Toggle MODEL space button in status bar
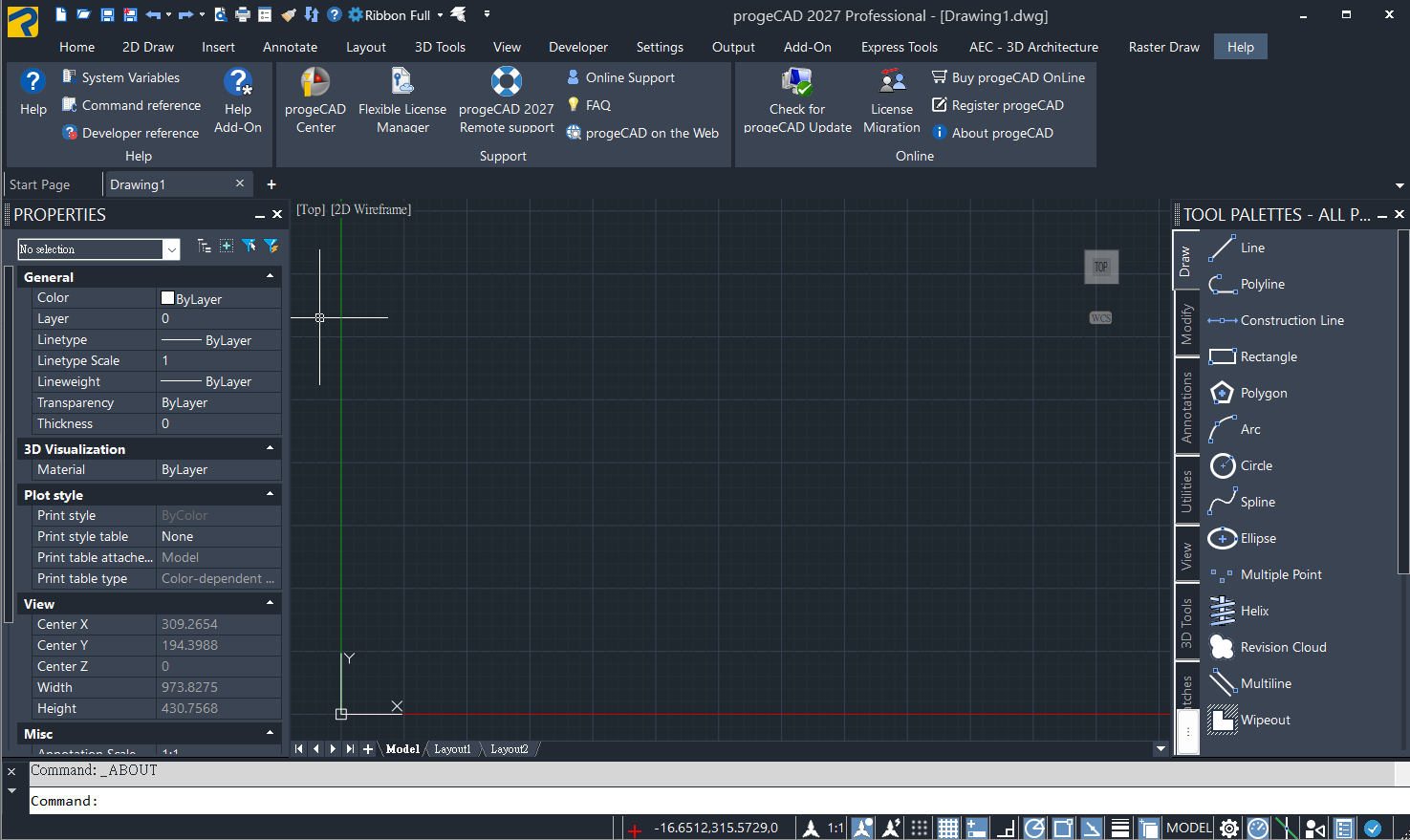 [1189, 828]
